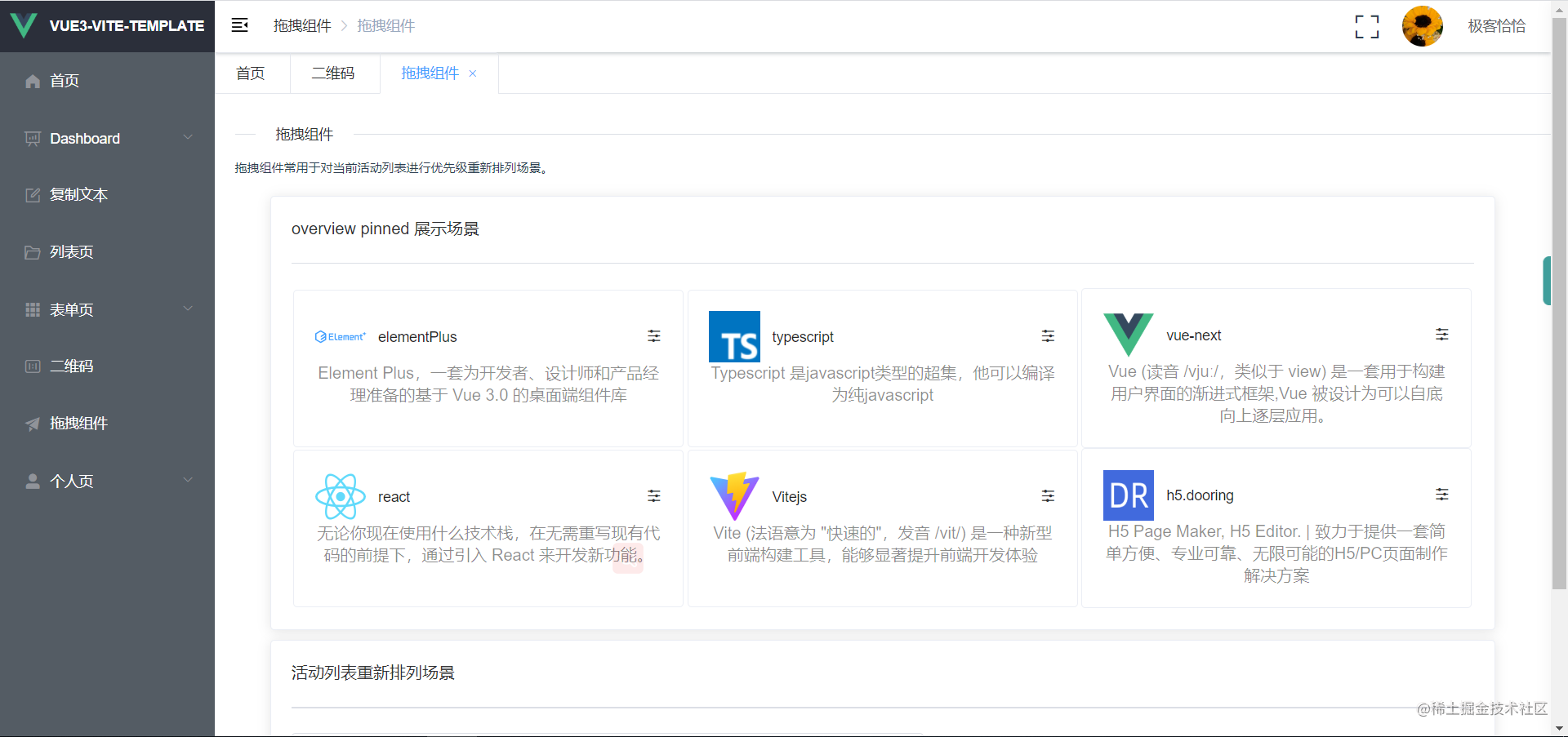1568x737 pixels.
Task: Click the Vue logo on vue-next card
Action: pyautogui.click(x=1129, y=335)
